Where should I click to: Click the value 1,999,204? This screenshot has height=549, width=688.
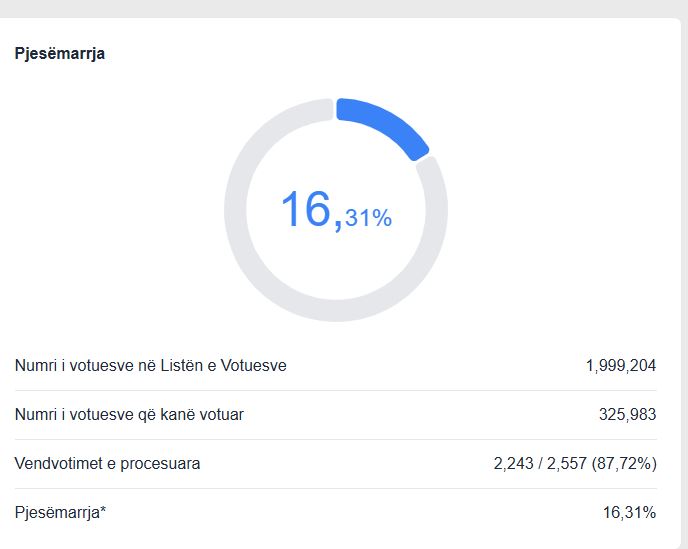click(620, 366)
